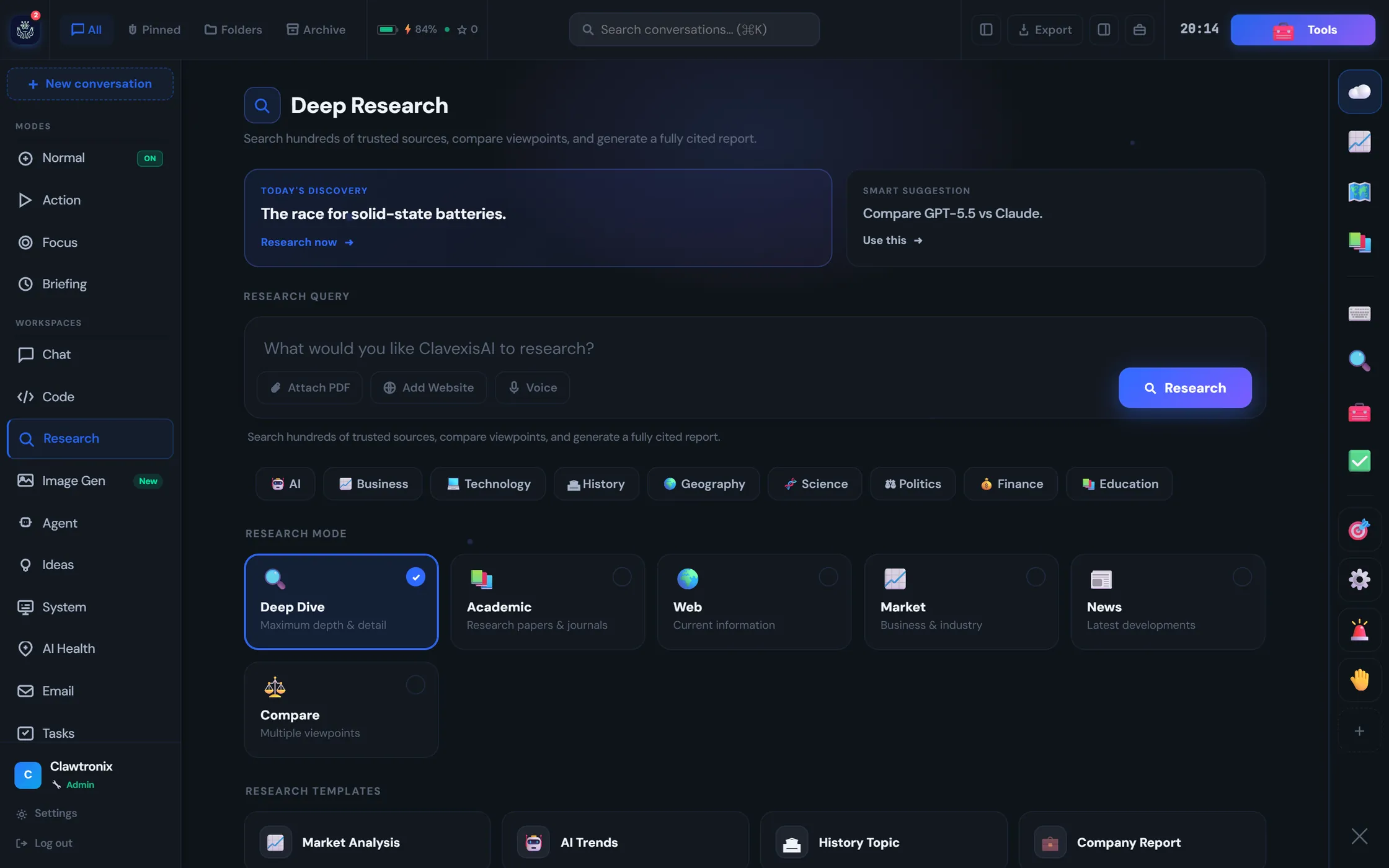Viewport: 1389px width, 868px height.
Task: Close the right rail with the X icon
Action: 1359,836
